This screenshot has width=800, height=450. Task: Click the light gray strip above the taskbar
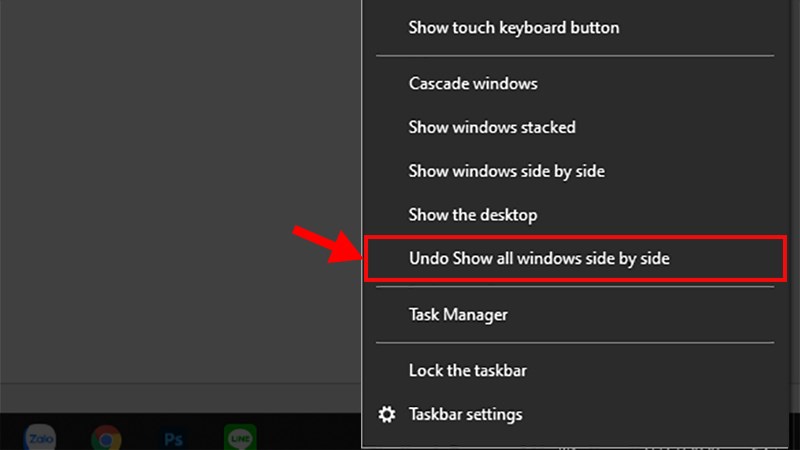click(x=181, y=398)
